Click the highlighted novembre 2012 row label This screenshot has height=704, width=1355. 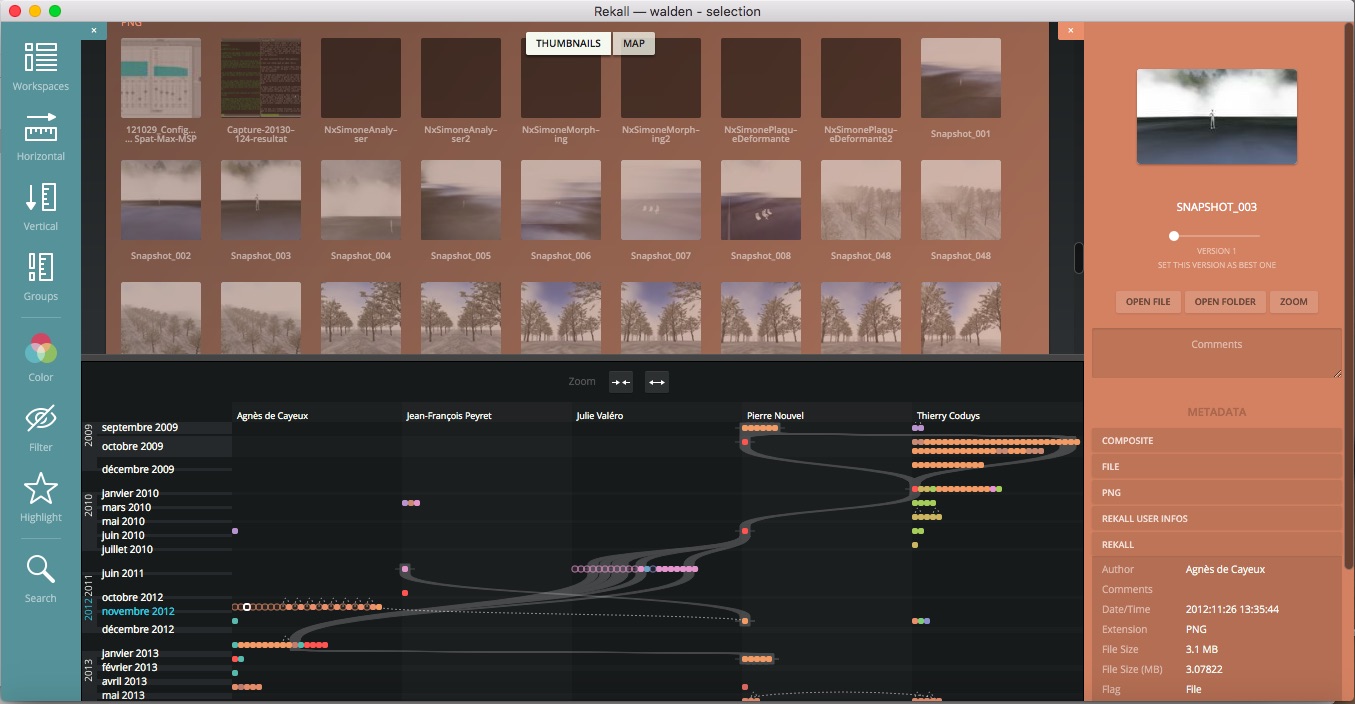pyautogui.click(x=138, y=611)
